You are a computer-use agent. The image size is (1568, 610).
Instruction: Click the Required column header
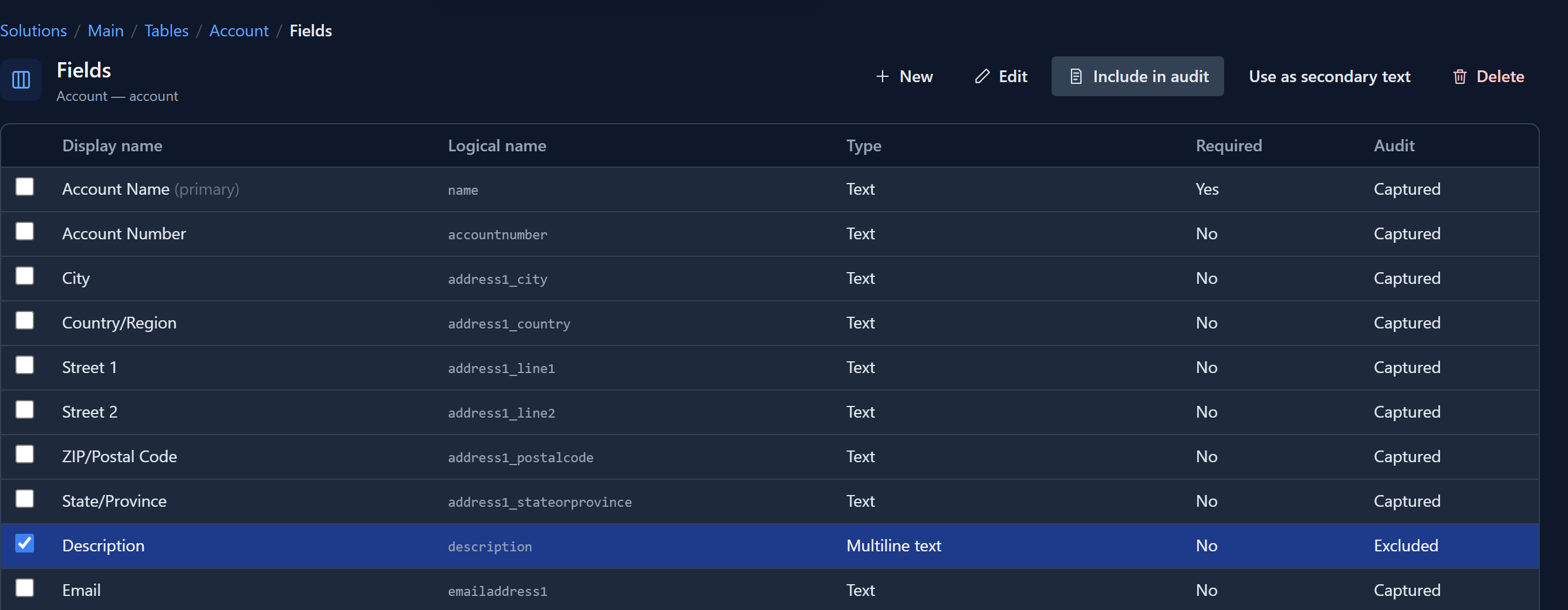tap(1228, 146)
